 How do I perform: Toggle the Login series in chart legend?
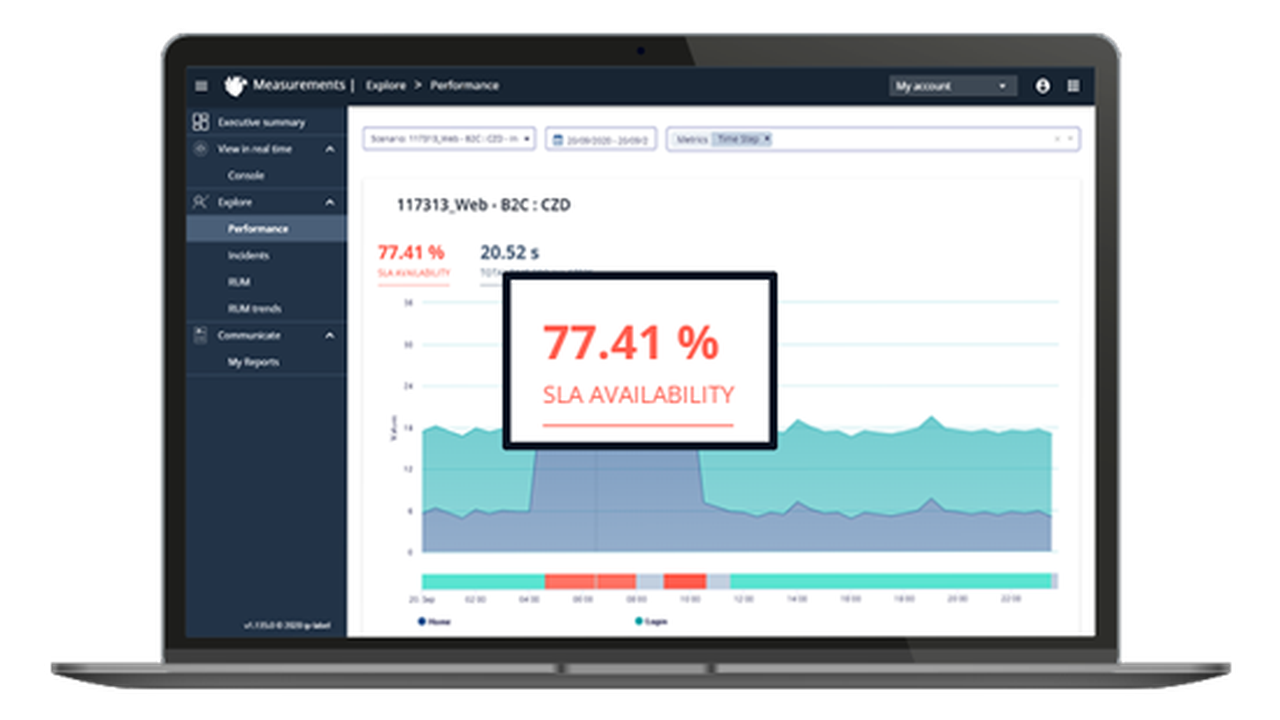(x=653, y=621)
